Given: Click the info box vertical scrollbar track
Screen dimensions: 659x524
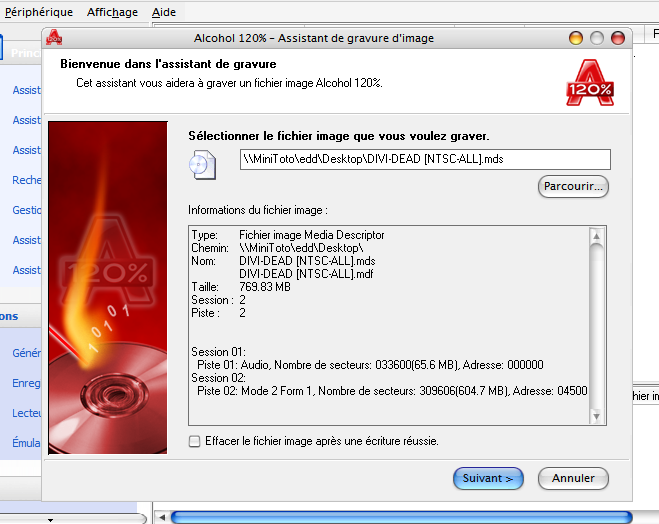Looking at the screenshot, I should (x=597, y=330).
